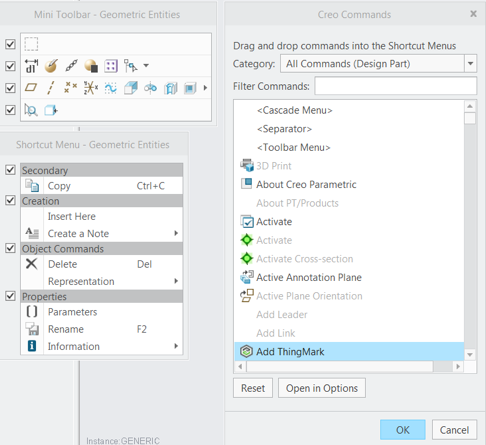
Task: Uncheck the first mini toolbar row checkbox
Action: pos(10,44)
